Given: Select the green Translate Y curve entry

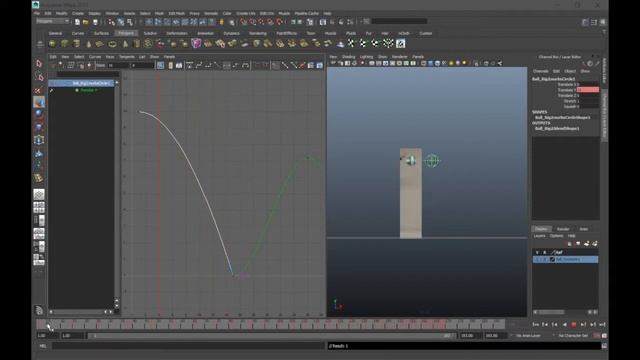Looking at the screenshot, I should (x=89, y=90).
